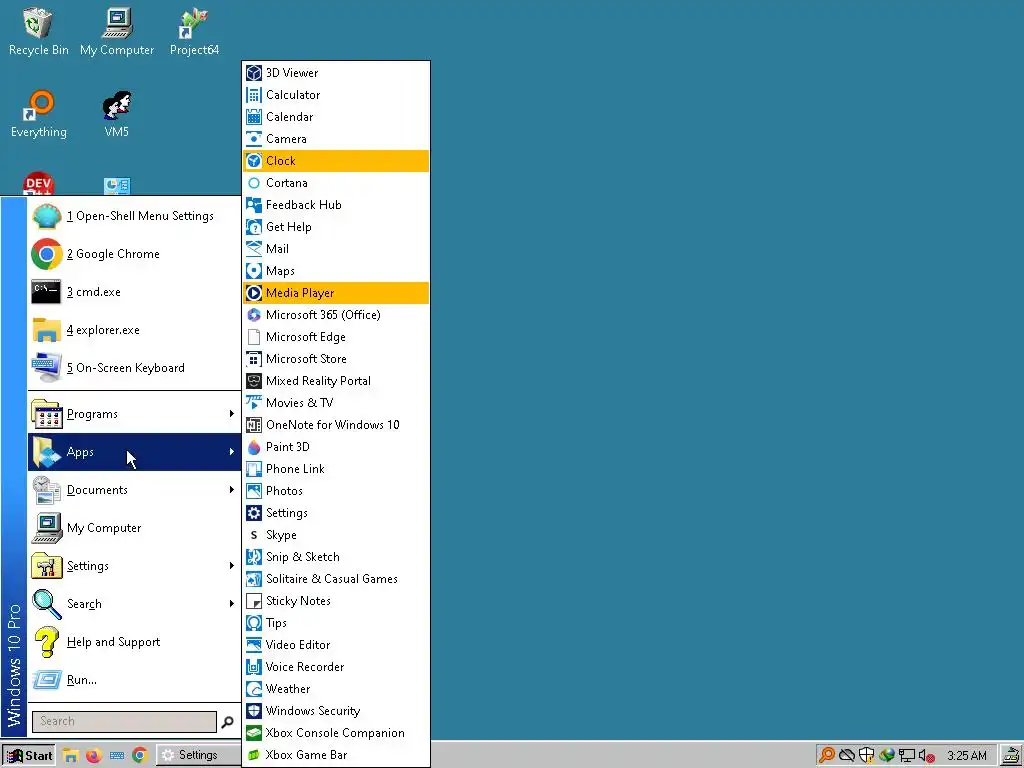Viewport: 1024px width, 768px height.
Task: Open Help and Support
Action: pos(135,642)
